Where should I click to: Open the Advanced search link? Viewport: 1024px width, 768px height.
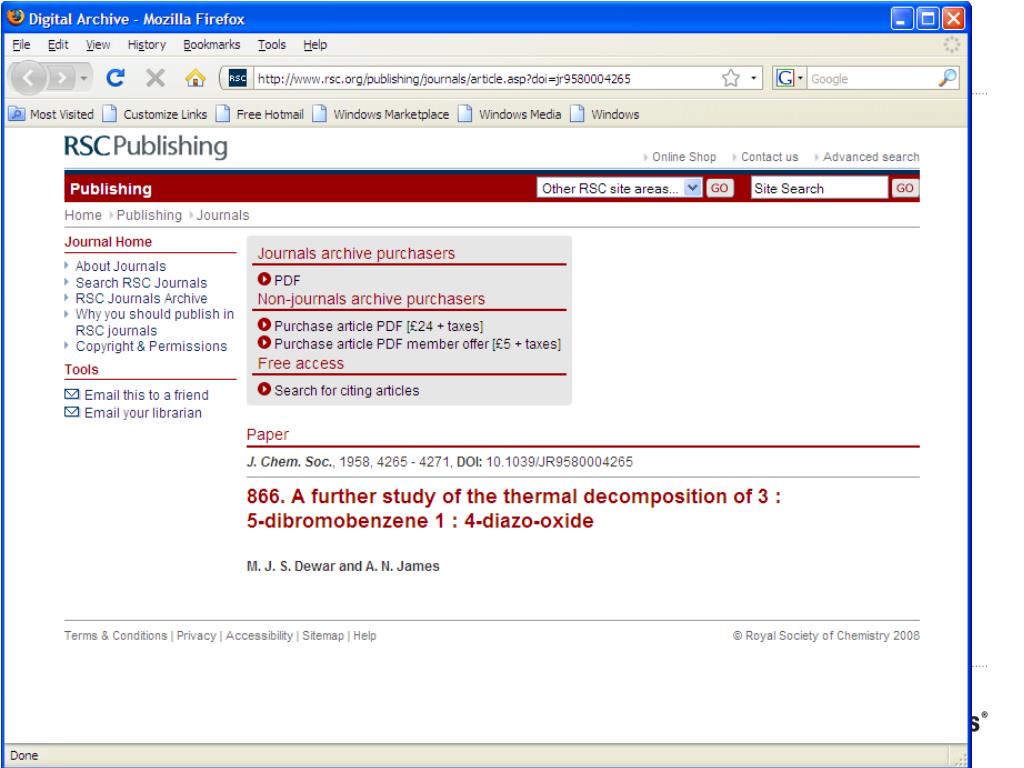pyautogui.click(x=871, y=157)
